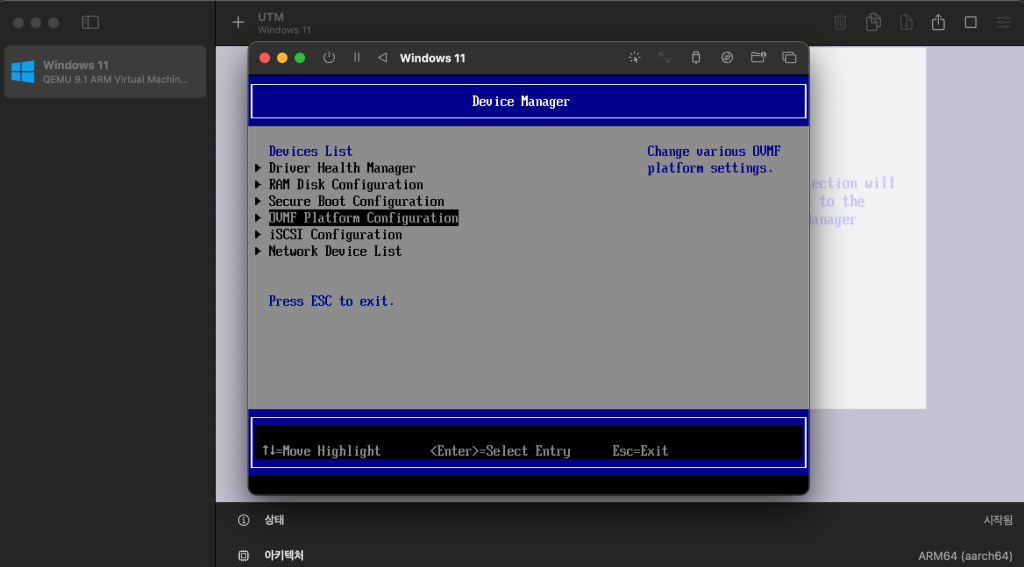Click arrow beside Network Device List
The image size is (1024, 567).
259,251
